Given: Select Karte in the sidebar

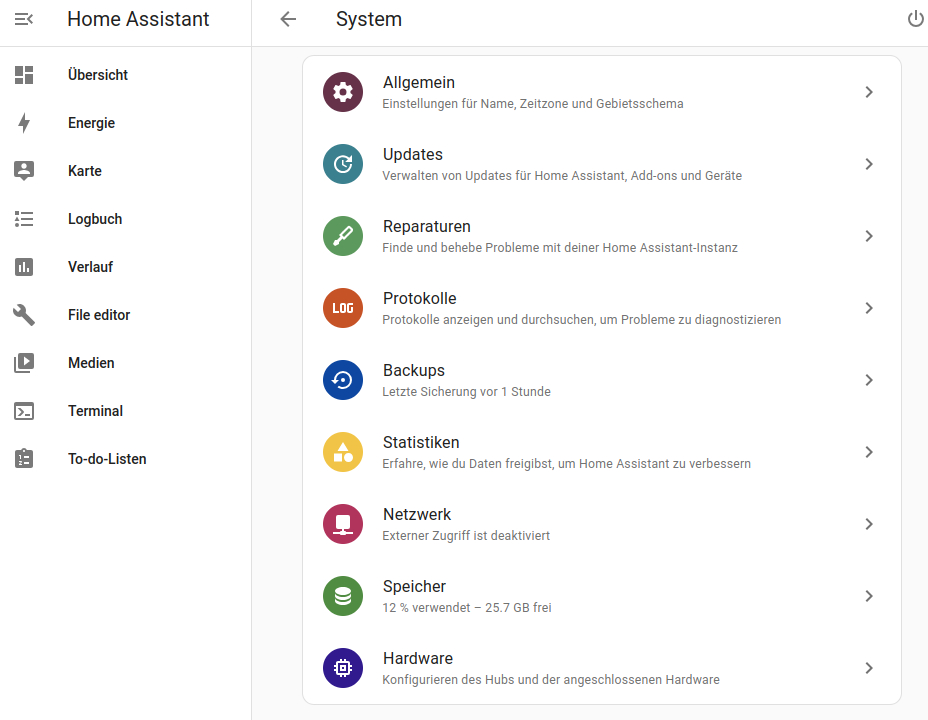Looking at the screenshot, I should 125,171.
